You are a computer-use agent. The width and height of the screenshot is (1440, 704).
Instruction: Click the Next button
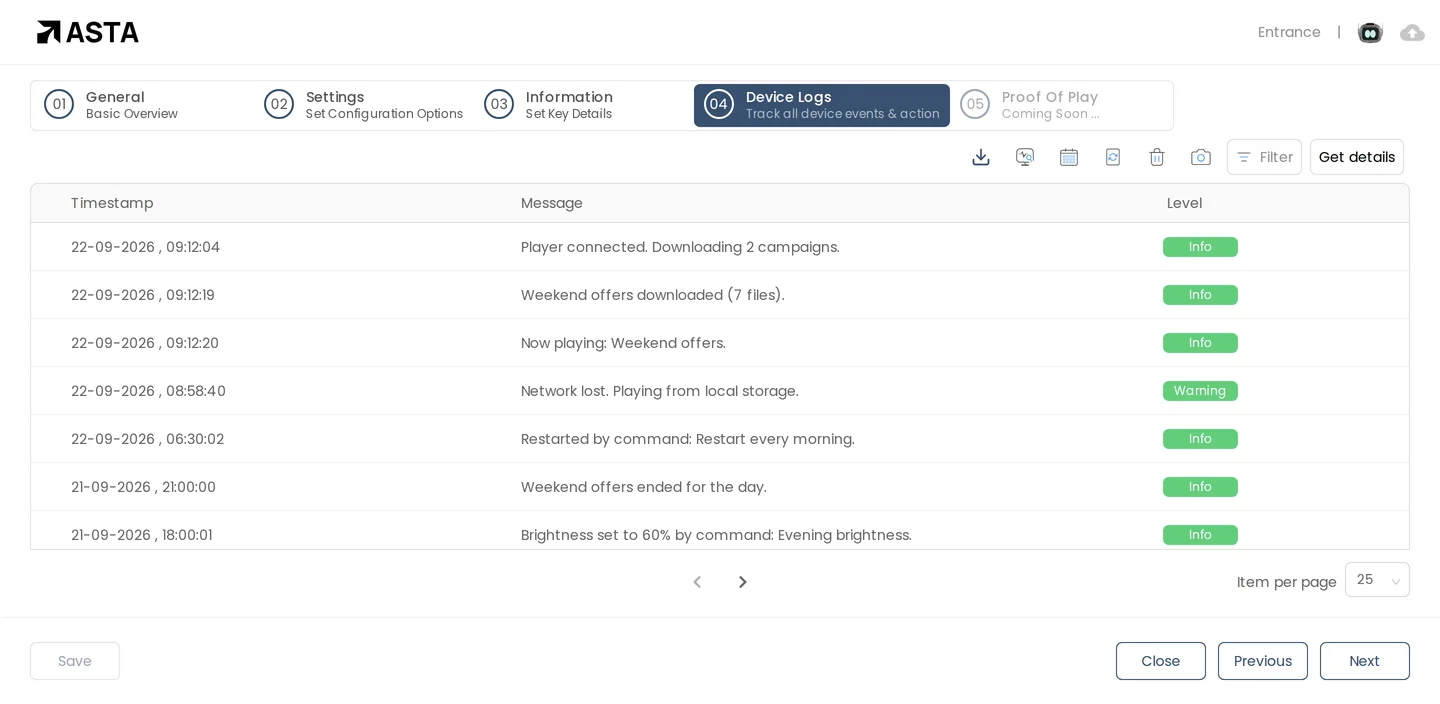1364,661
